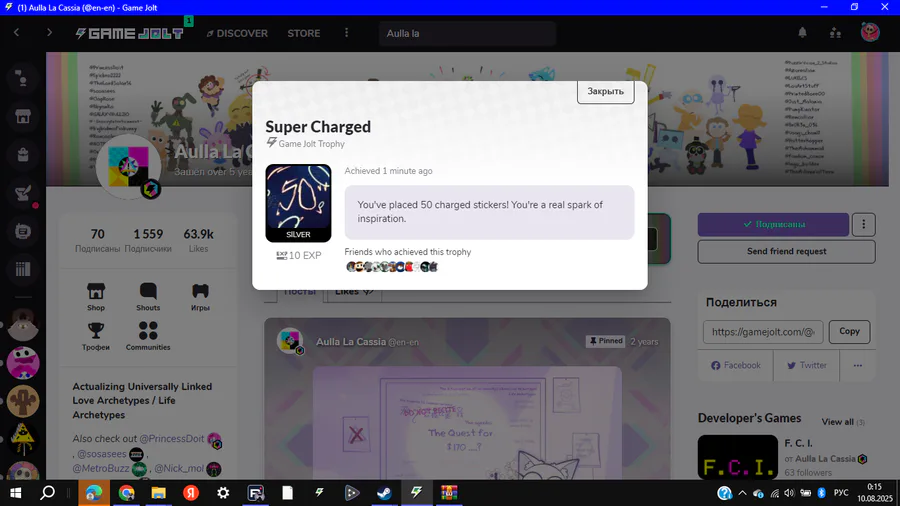Viewport: 900px width, 506px height.
Task: Open the profile Трофеи trophy icon
Action: coord(96,336)
